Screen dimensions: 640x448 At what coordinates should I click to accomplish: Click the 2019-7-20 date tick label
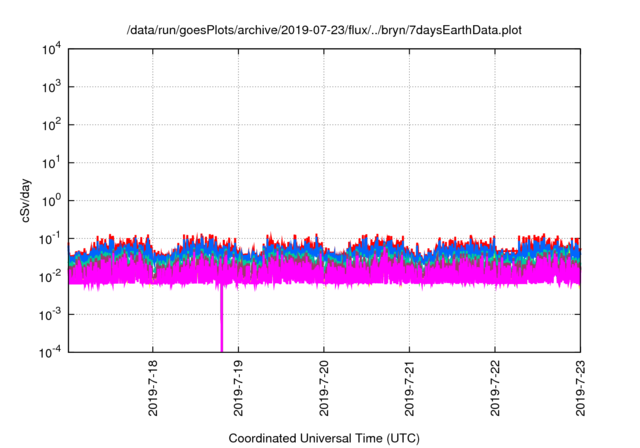tap(324, 388)
